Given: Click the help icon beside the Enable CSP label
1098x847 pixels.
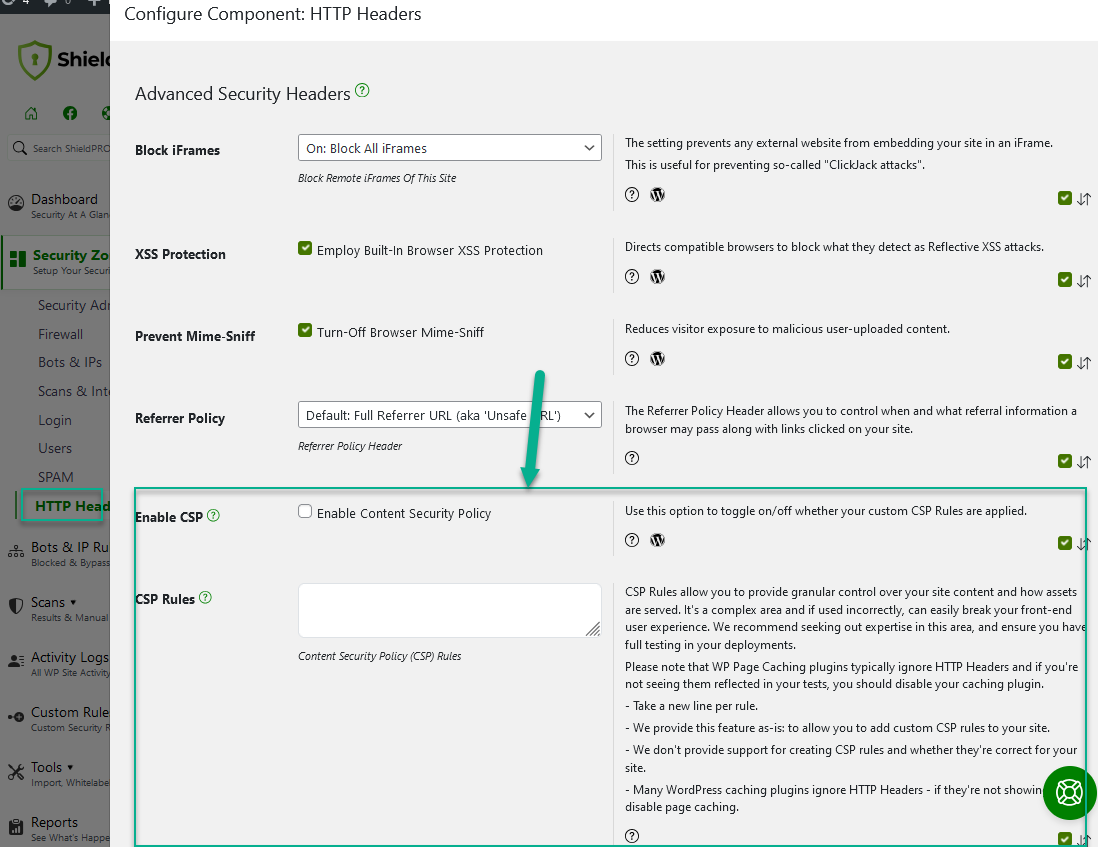Looking at the screenshot, I should click(x=213, y=515).
